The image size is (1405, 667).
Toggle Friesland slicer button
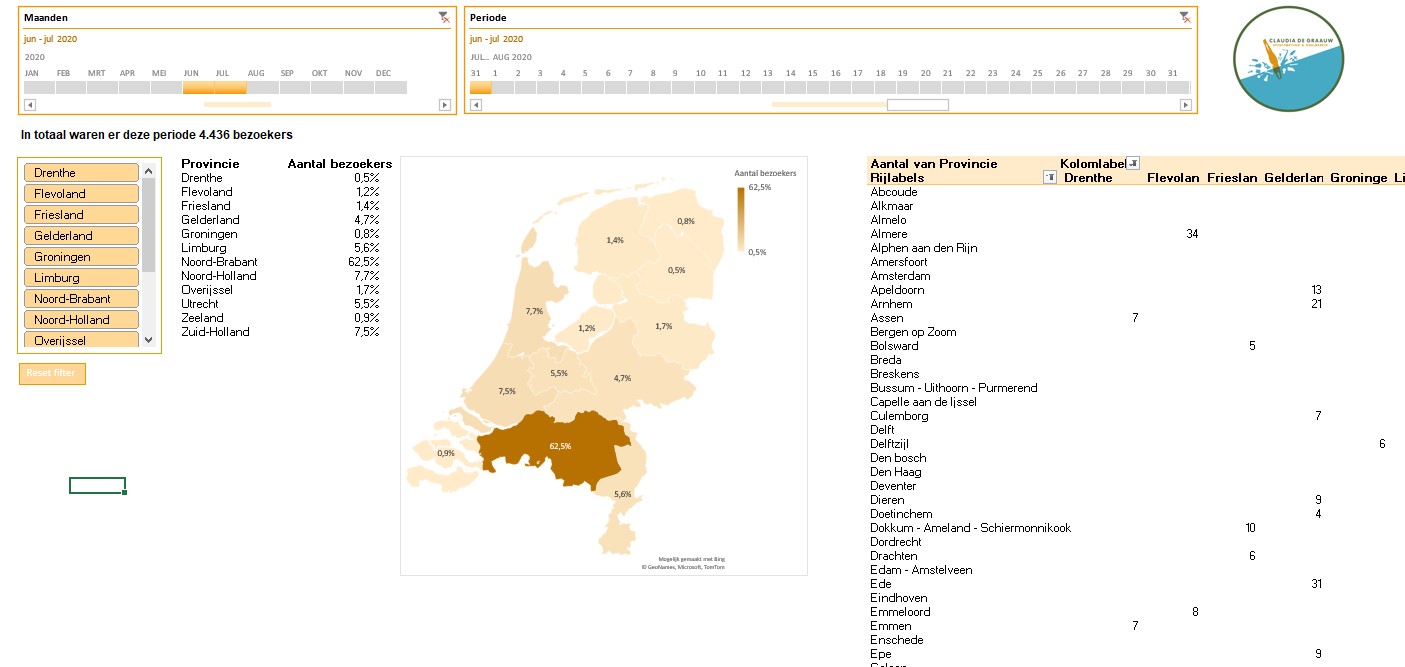[x=81, y=215]
